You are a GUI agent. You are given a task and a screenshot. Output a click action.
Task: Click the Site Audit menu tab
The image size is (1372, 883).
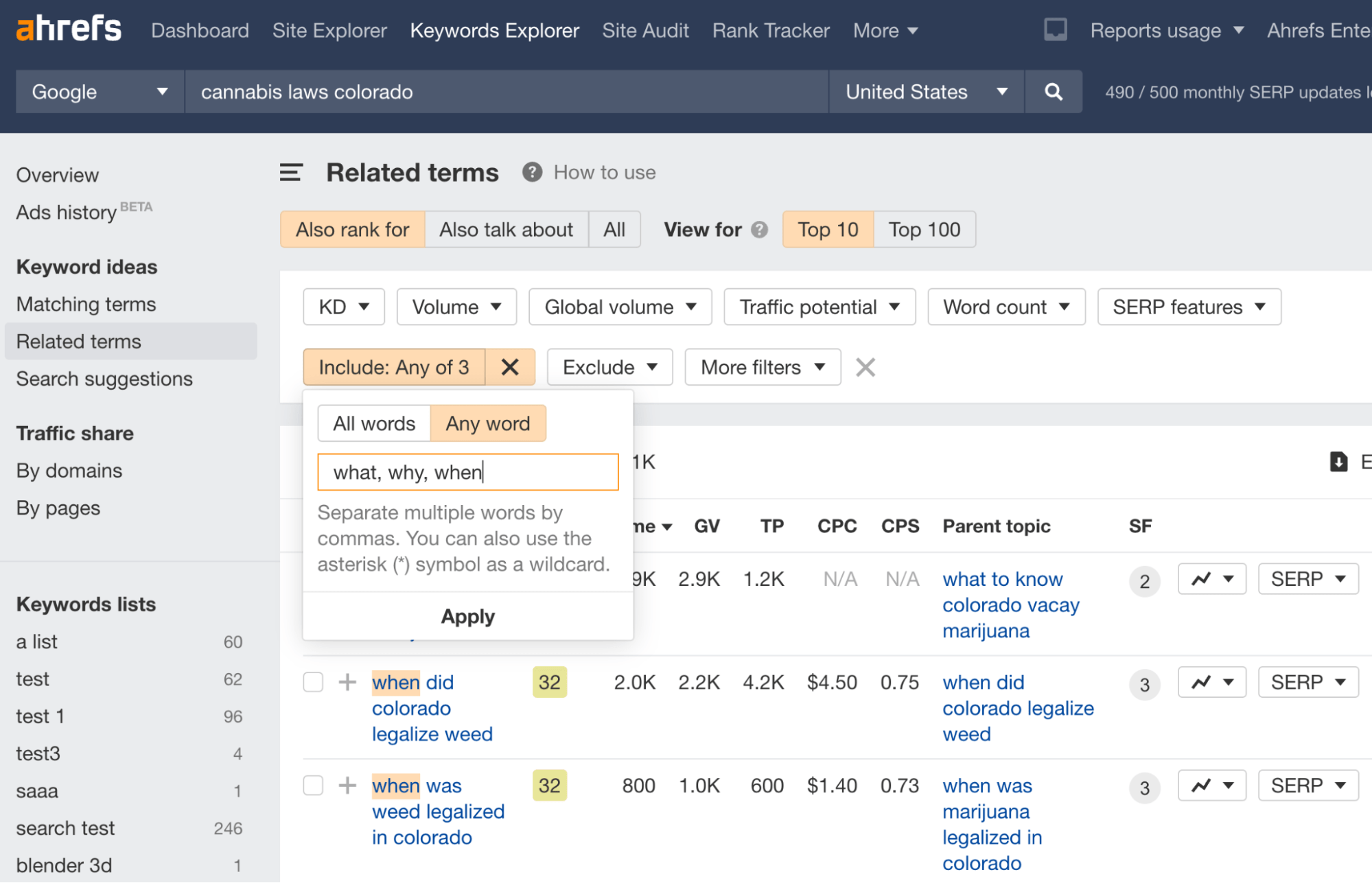coord(644,29)
